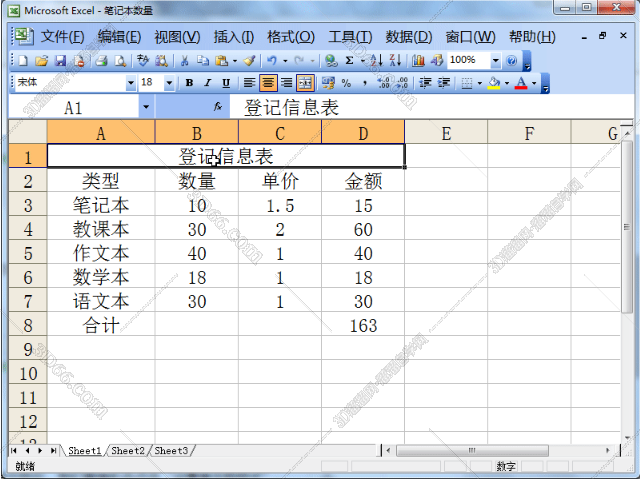This screenshot has width=640, height=479.
Task: Click the Cut scissors icon
Action: (x=185, y=61)
